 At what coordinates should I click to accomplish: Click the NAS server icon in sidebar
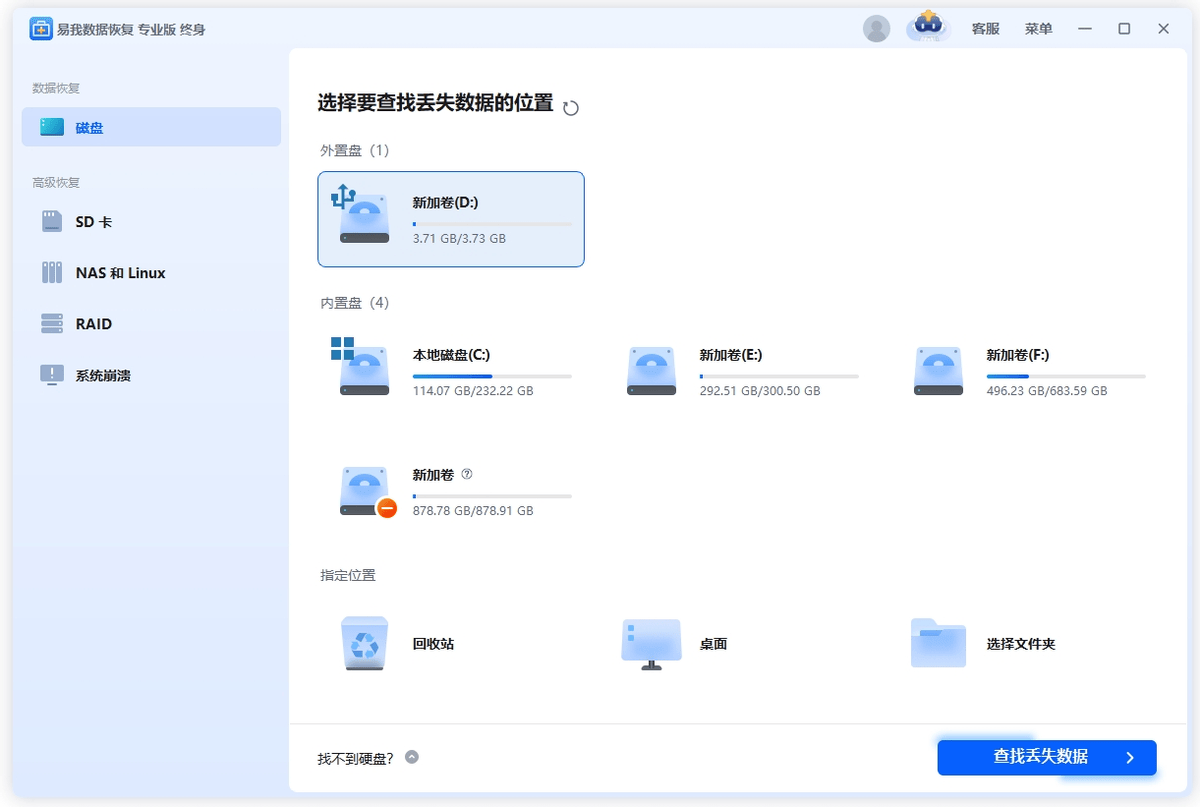point(52,272)
